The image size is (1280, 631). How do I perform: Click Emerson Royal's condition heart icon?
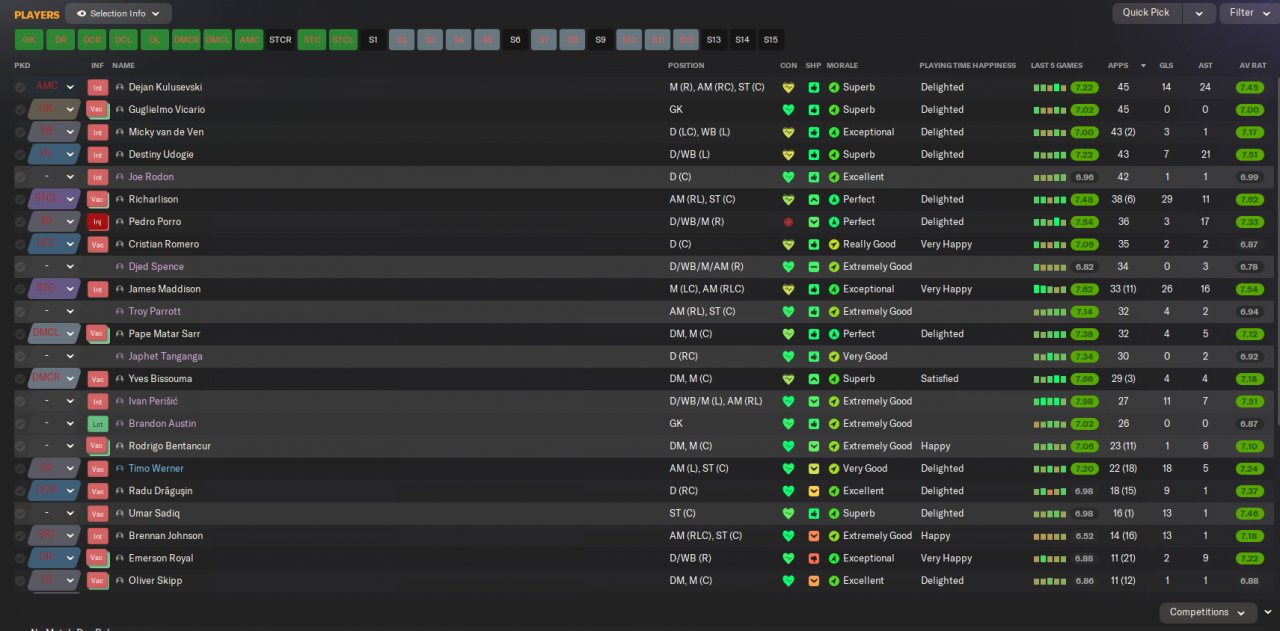788,558
